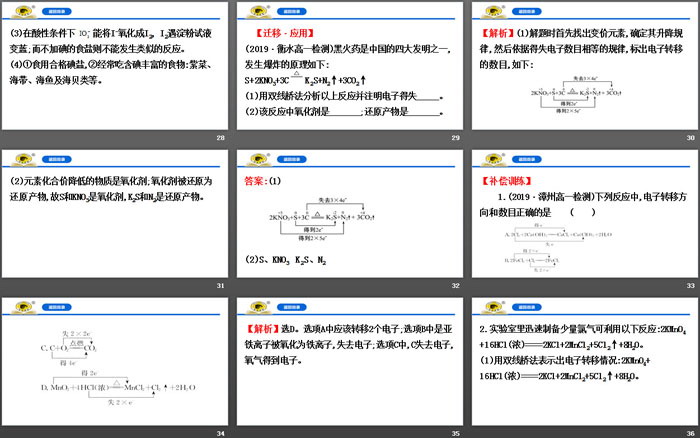Click the logo icon on slide 28
The image size is (700, 438).
click(22, 9)
